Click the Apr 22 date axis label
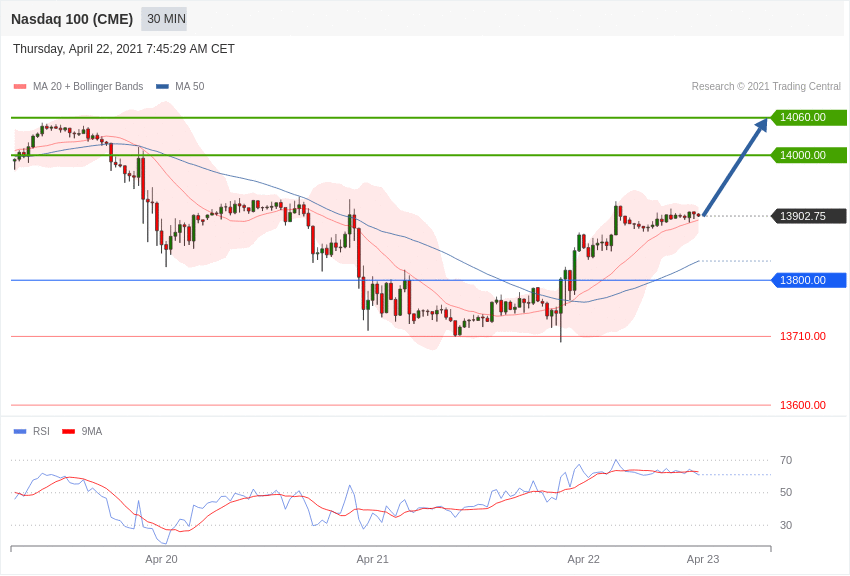This screenshot has height=576, width=850. 583,560
